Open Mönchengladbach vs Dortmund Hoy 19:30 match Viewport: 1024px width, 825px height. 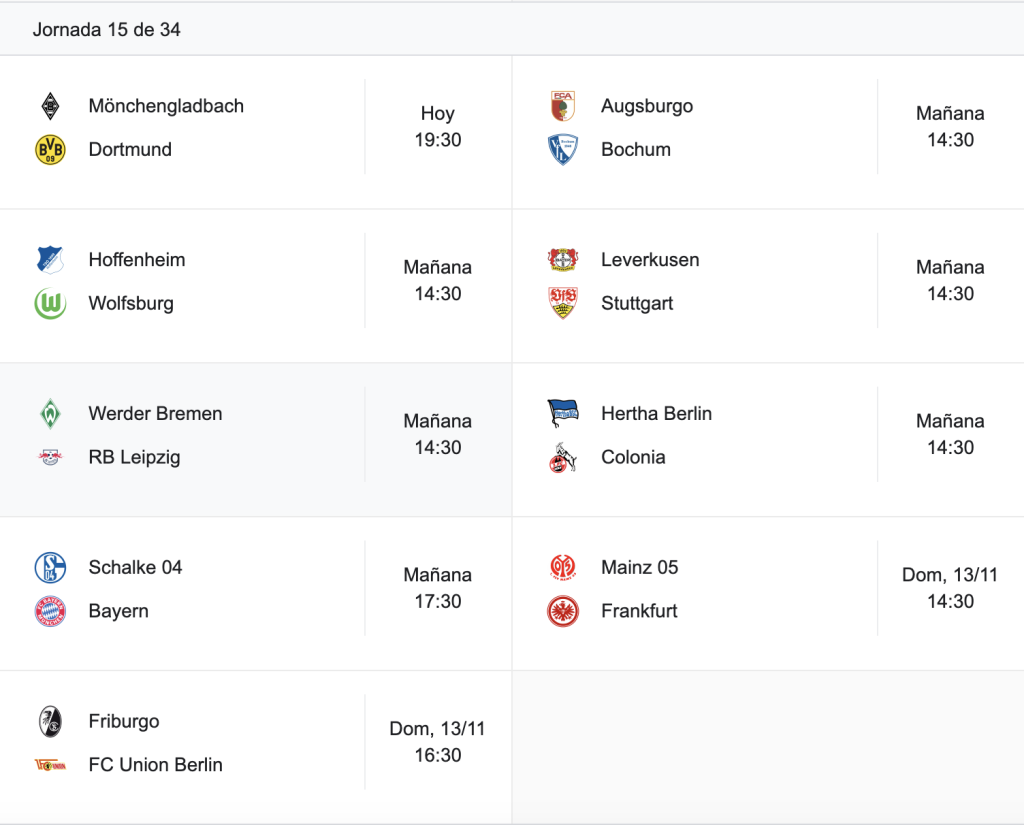pyautogui.click(x=256, y=133)
